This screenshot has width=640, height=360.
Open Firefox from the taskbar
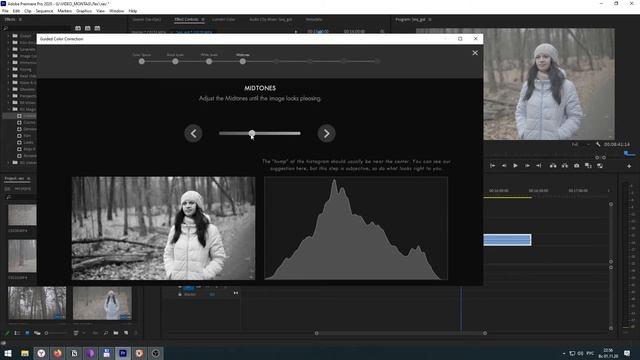point(58,353)
